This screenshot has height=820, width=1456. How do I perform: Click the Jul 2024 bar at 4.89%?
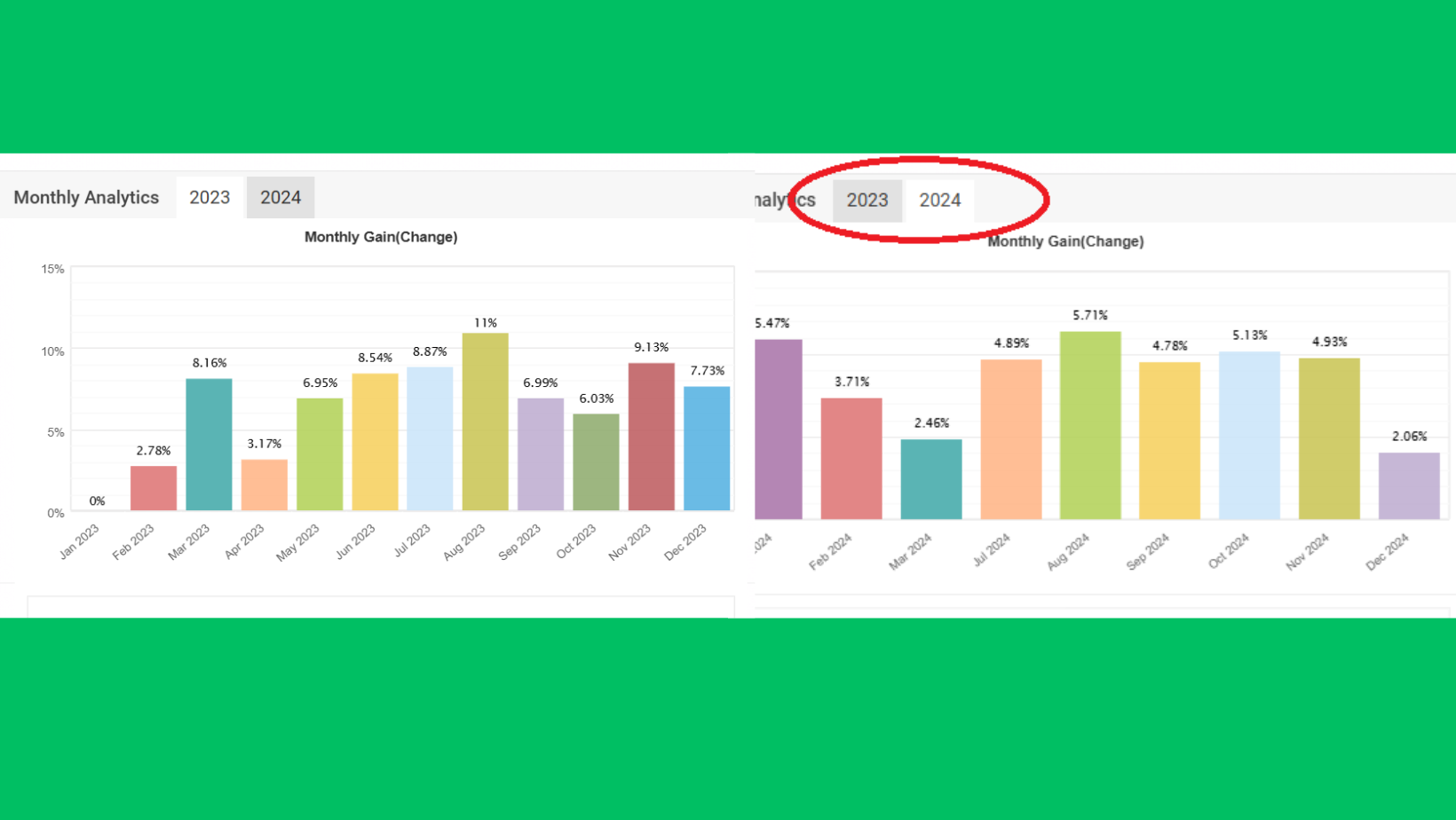(1011, 439)
